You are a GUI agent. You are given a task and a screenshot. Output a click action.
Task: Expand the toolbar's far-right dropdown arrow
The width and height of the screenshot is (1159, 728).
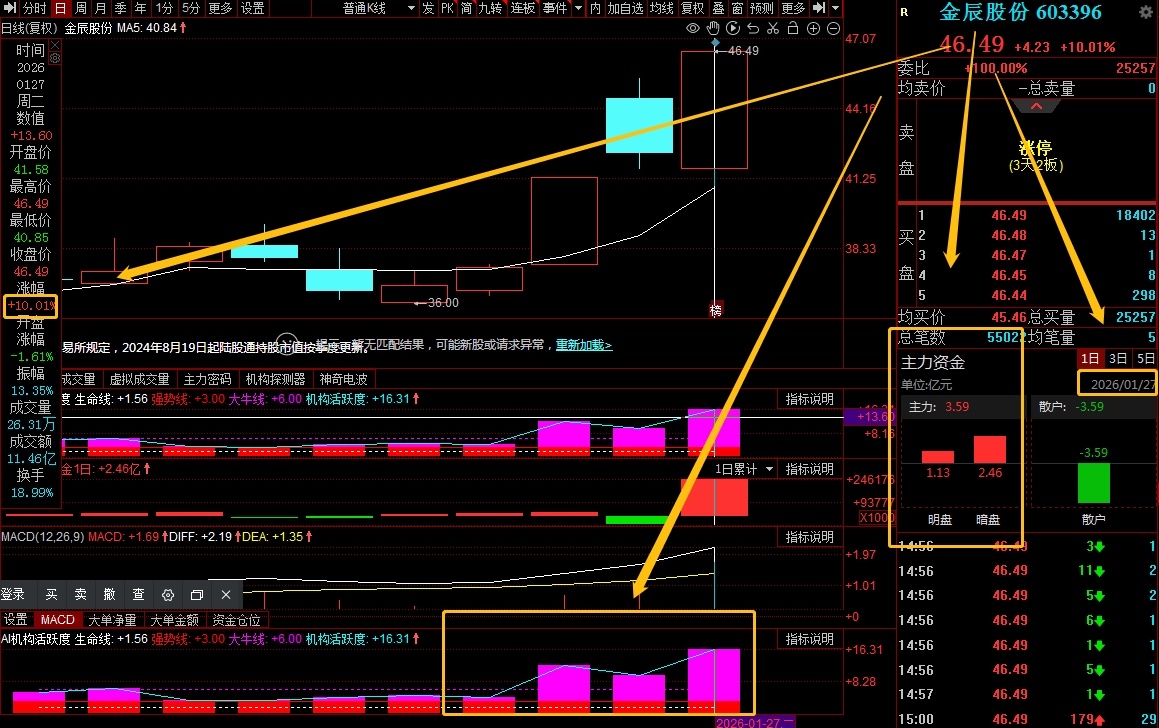pyautogui.click(x=836, y=8)
